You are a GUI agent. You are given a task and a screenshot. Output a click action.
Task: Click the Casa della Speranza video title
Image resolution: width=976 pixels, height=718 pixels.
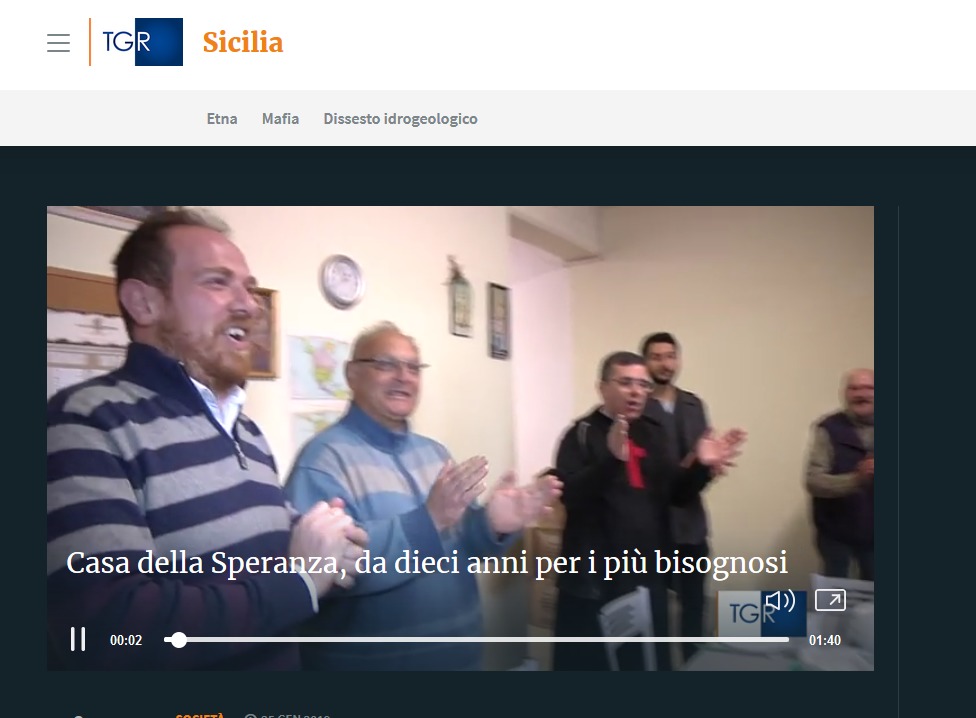pos(427,563)
